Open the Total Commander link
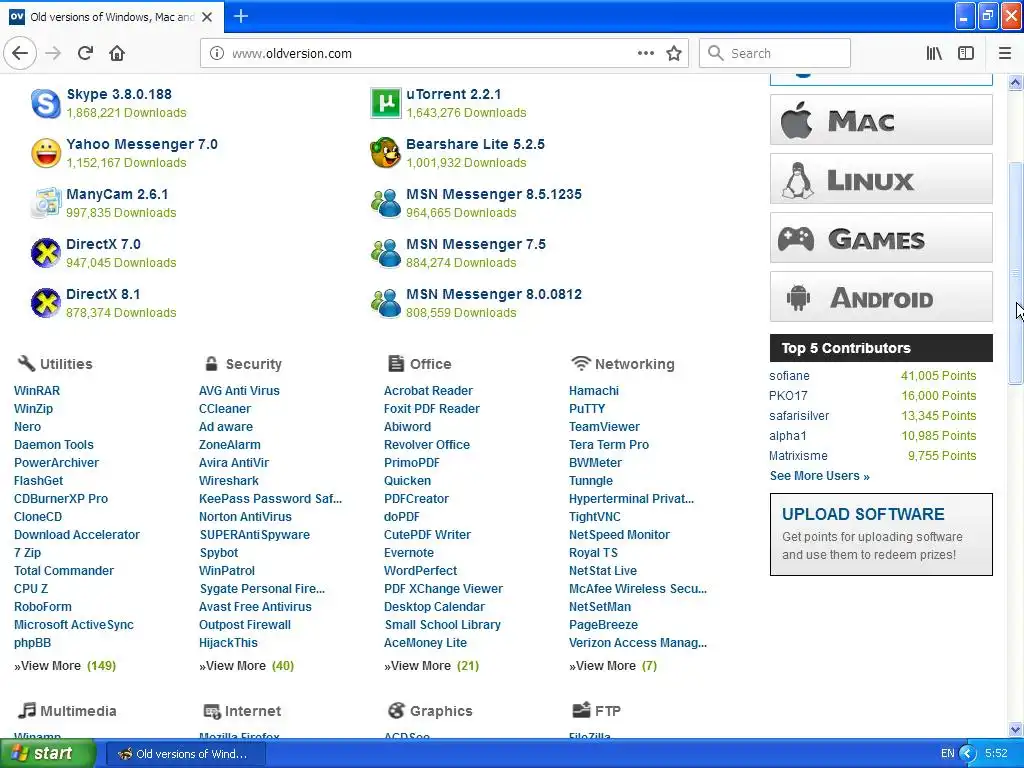Screen dimensions: 1024x768 point(63,571)
